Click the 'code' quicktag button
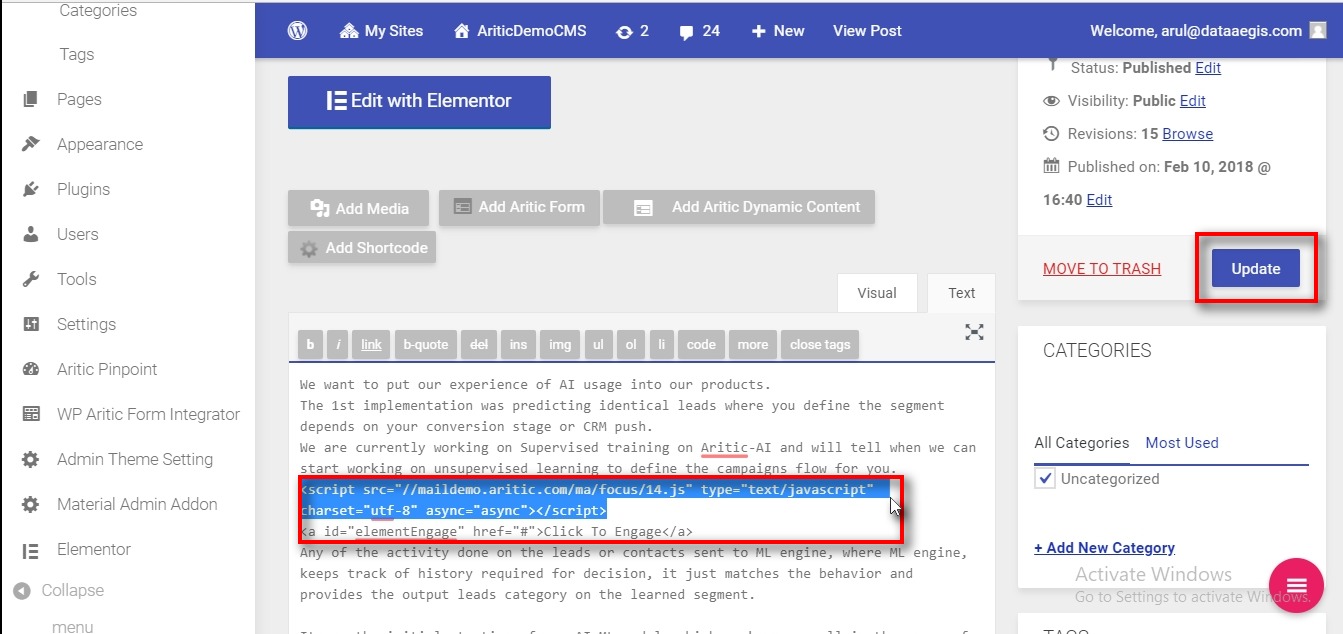 701,344
